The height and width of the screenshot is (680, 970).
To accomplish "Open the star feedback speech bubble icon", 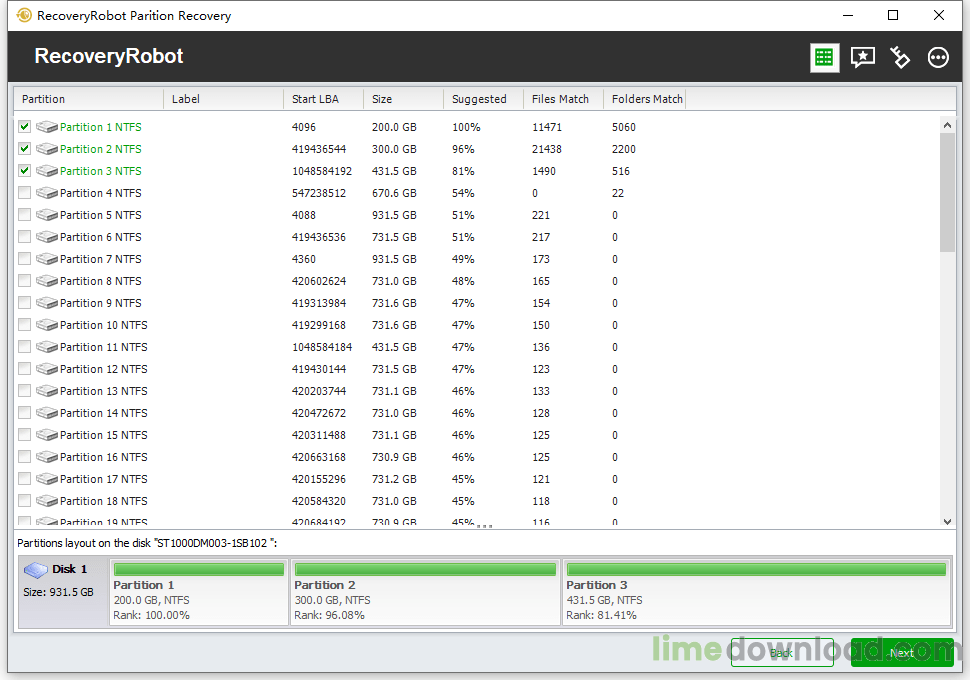I will tap(862, 58).
